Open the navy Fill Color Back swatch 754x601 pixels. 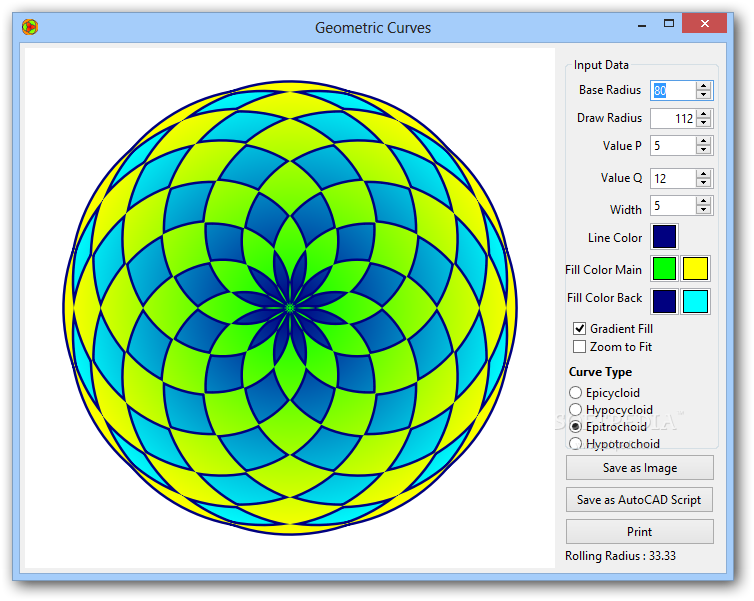tap(665, 301)
